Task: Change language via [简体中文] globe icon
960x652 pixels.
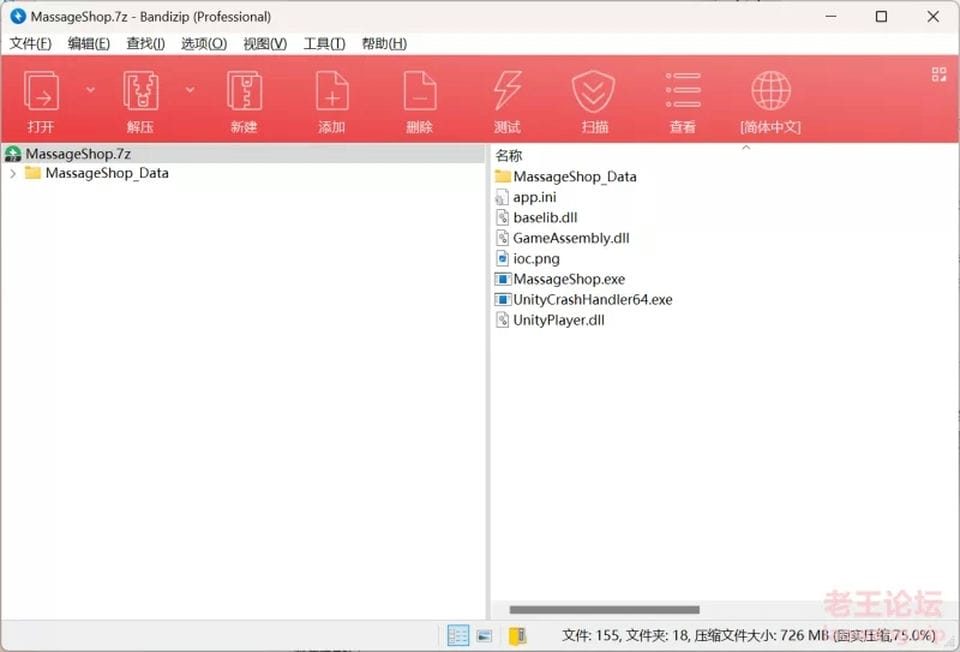Action: [771, 91]
